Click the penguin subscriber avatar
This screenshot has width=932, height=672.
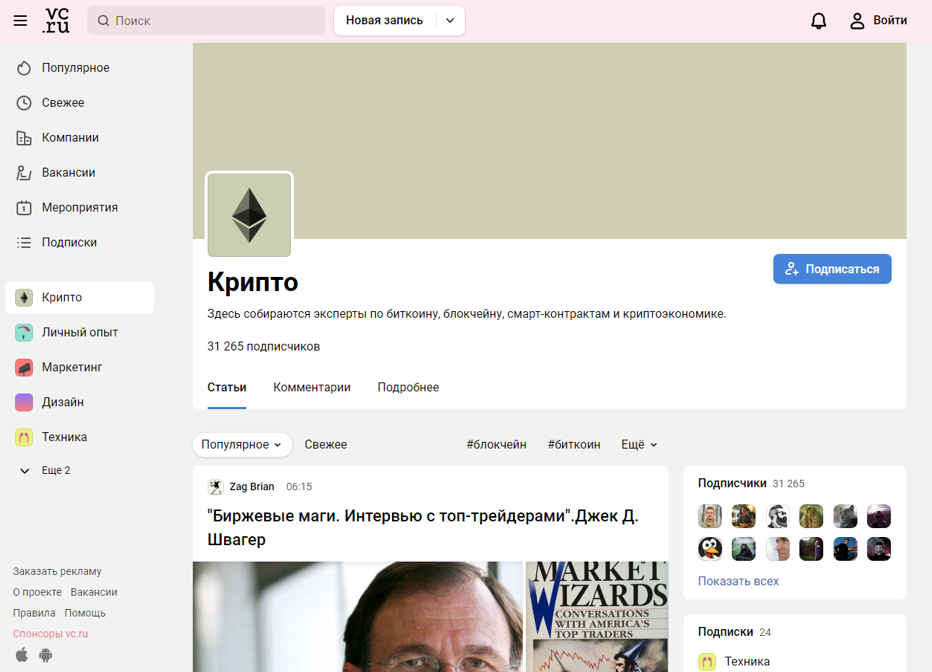pos(710,549)
